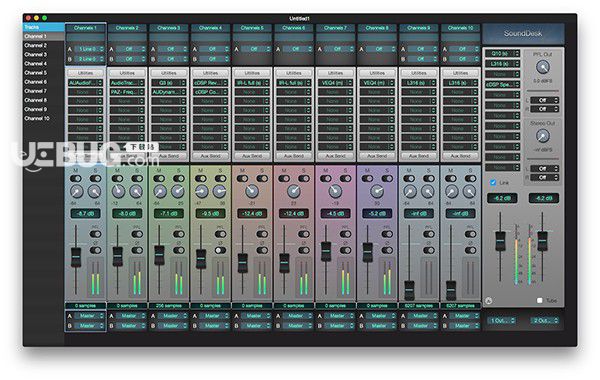Image resolution: width=600 pixels, height=380 pixels.
Task: Mute Channel 7 with its M toggle
Action: [x=326, y=178]
